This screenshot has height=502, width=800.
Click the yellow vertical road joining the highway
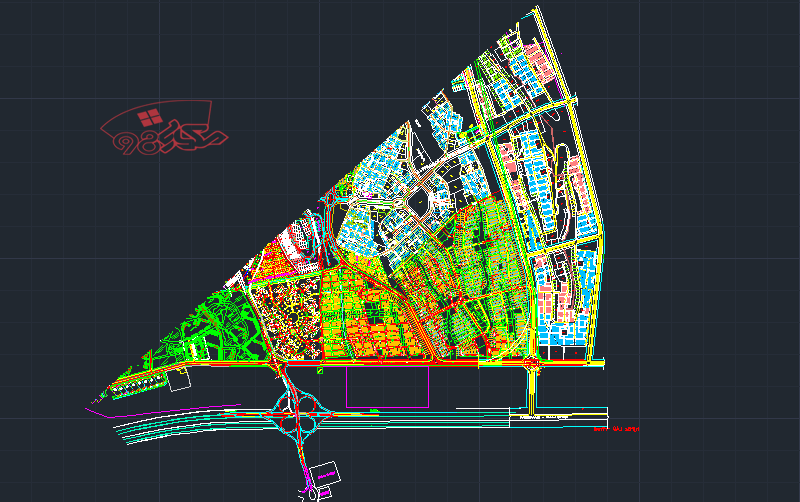[x=532, y=391]
